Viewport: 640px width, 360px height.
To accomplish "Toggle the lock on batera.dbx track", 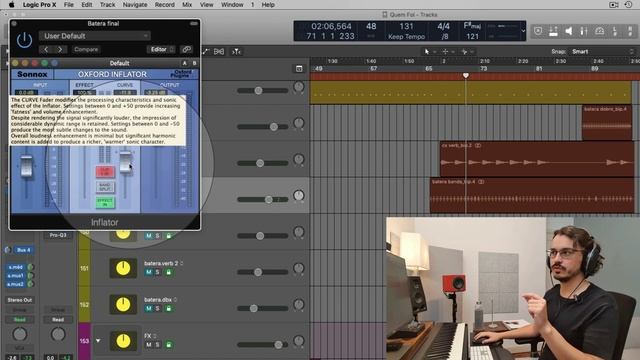I will click(168, 309).
